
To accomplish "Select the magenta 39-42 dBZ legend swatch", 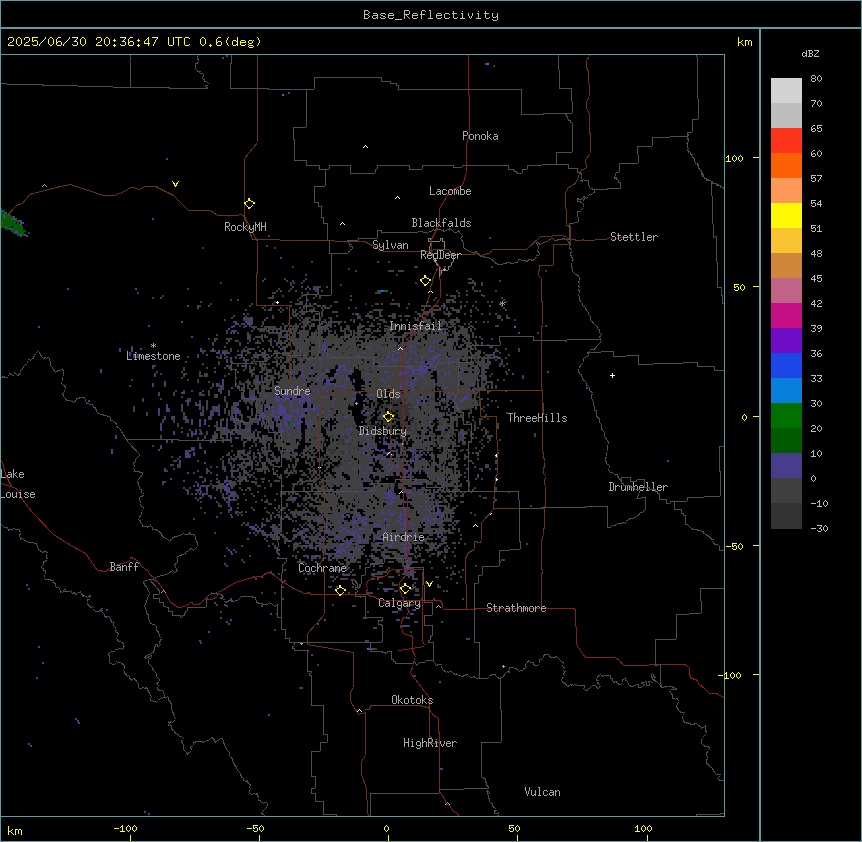I will pos(786,315).
